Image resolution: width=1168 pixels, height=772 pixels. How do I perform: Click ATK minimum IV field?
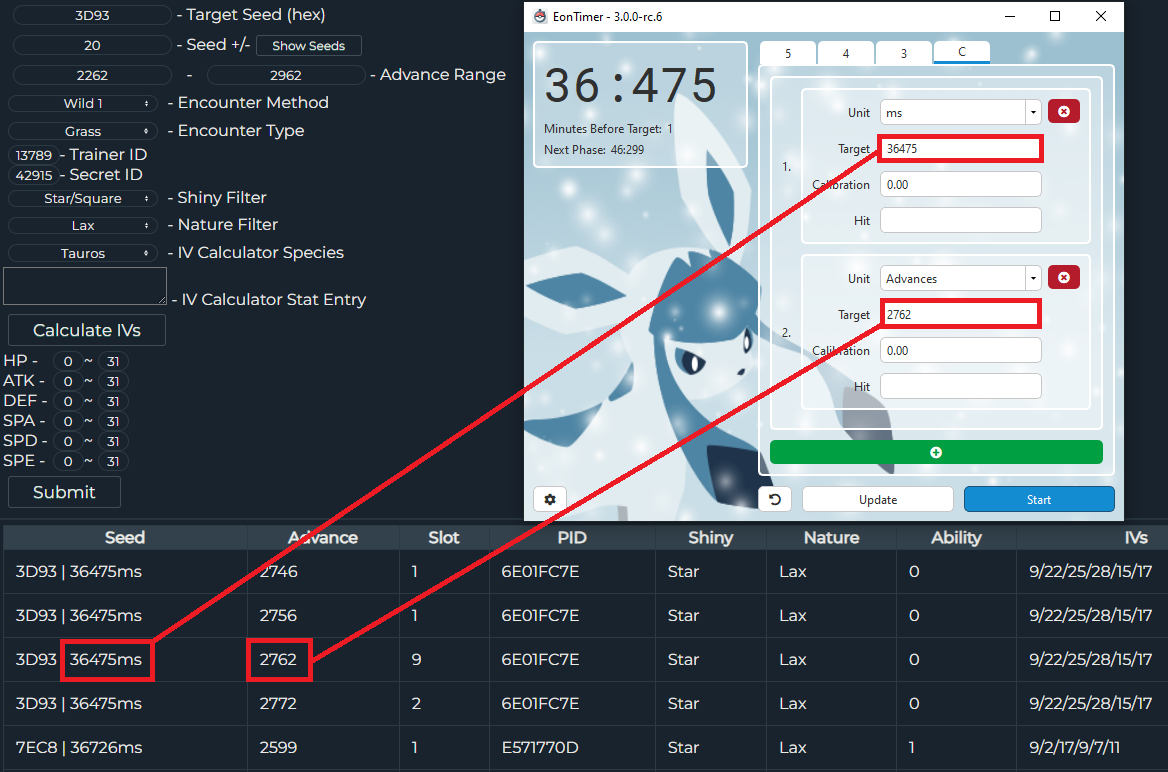68,382
